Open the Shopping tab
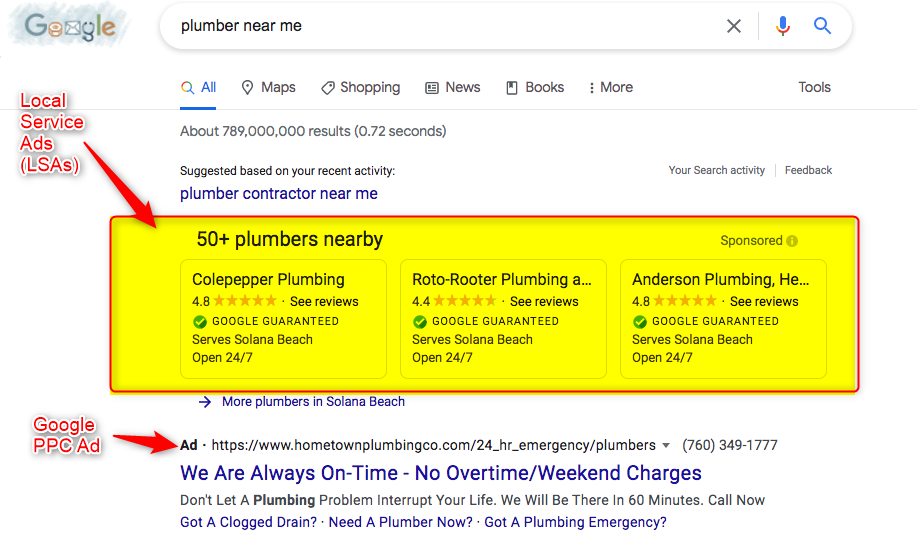This screenshot has height=551, width=917. [361, 88]
